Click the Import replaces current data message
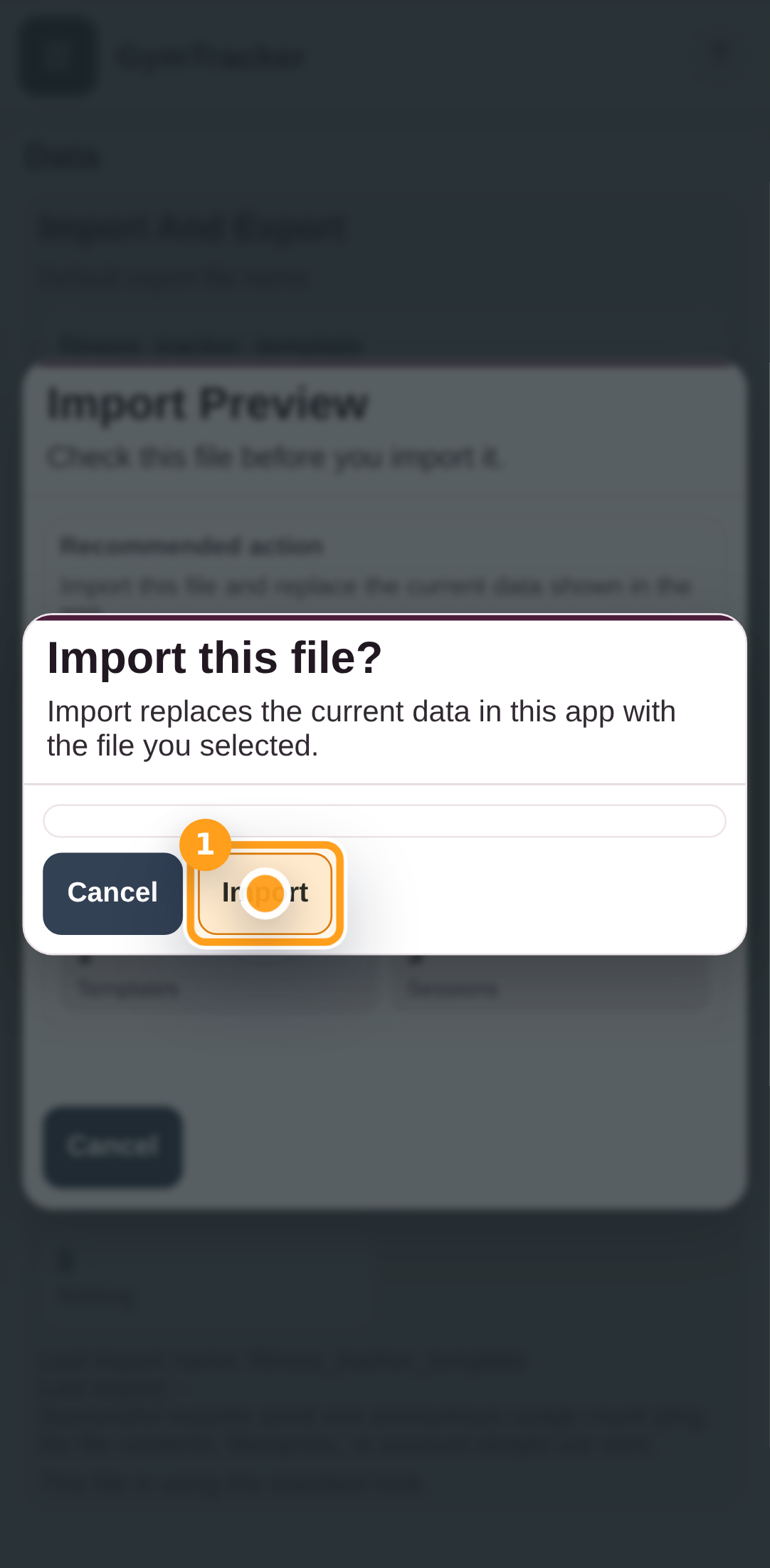This screenshot has height=1568, width=770. point(362,728)
